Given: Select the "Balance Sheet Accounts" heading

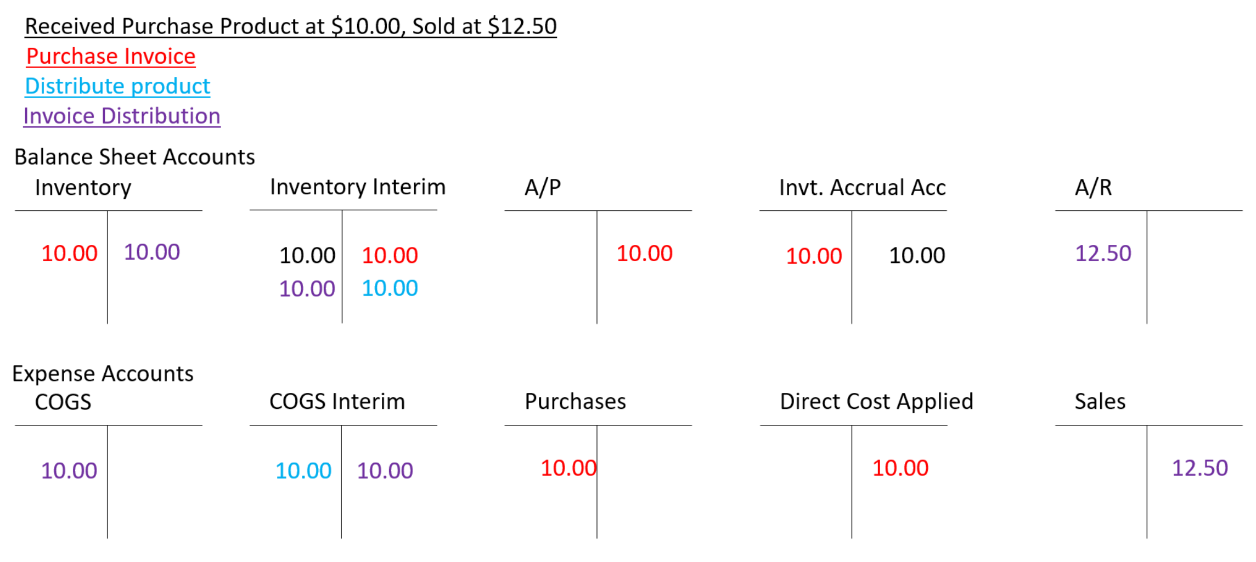Looking at the screenshot, I should pyautogui.click(x=134, y=157).
